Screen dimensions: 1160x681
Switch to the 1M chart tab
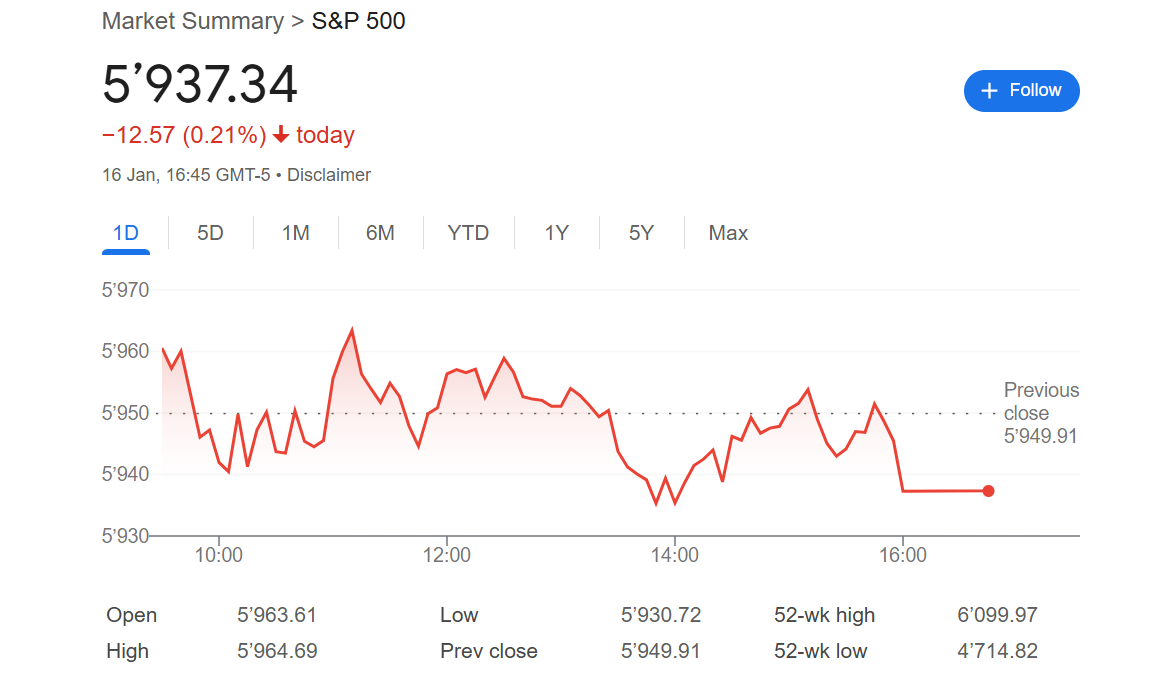295,233
